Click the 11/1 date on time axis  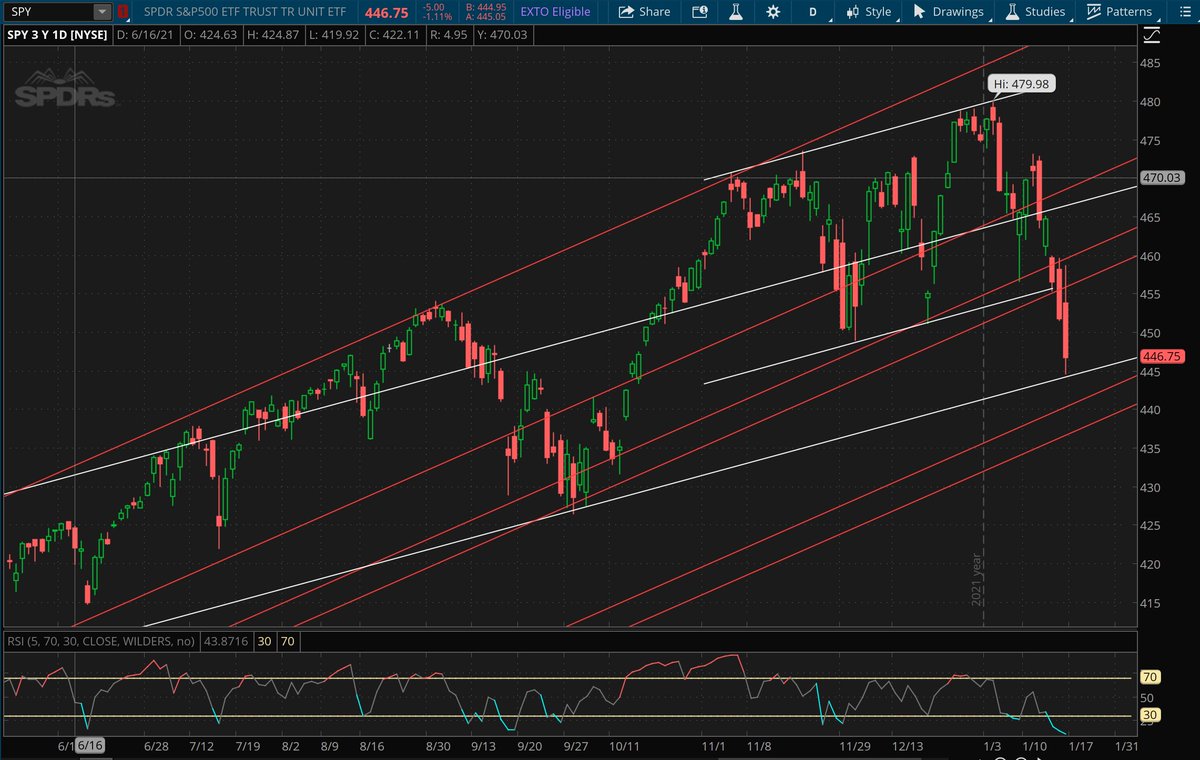coord(712,747)
